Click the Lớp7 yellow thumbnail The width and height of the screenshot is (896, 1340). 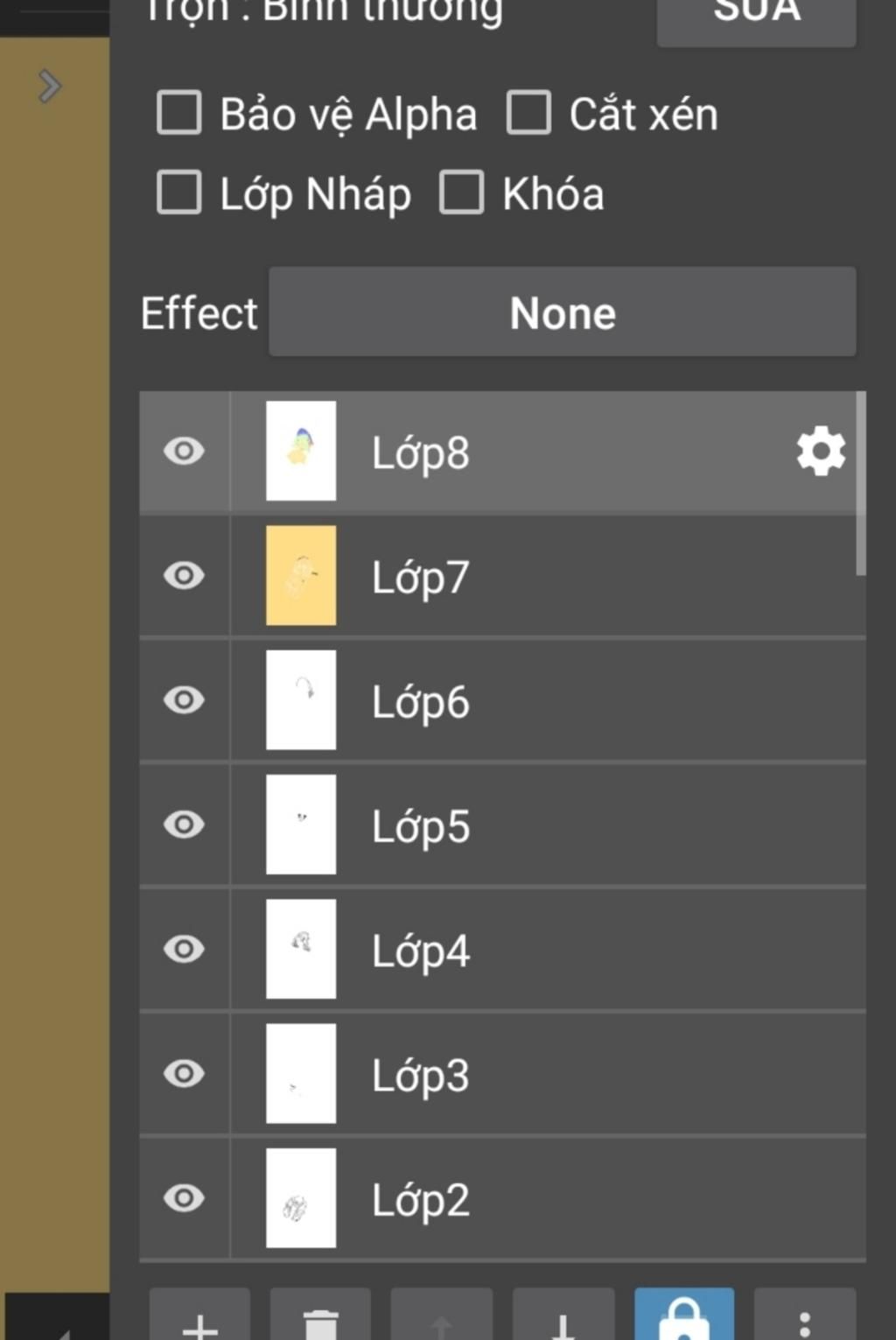click(301, 576)
